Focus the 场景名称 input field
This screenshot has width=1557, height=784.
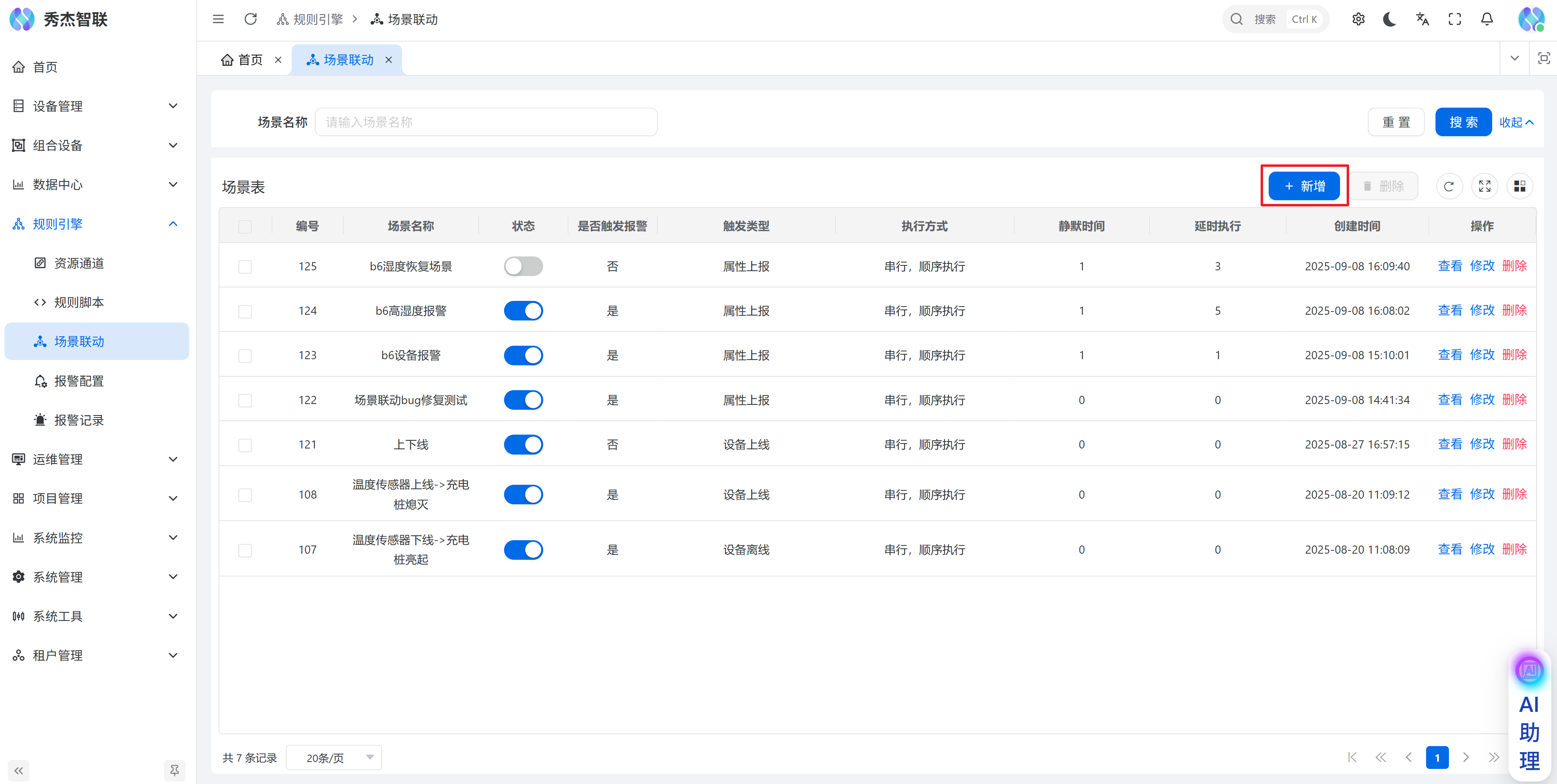486,122
